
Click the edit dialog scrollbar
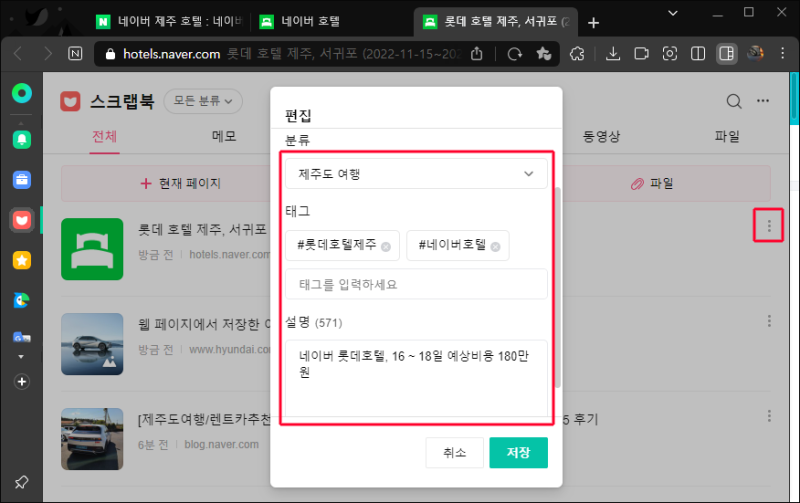click(558, 288)
